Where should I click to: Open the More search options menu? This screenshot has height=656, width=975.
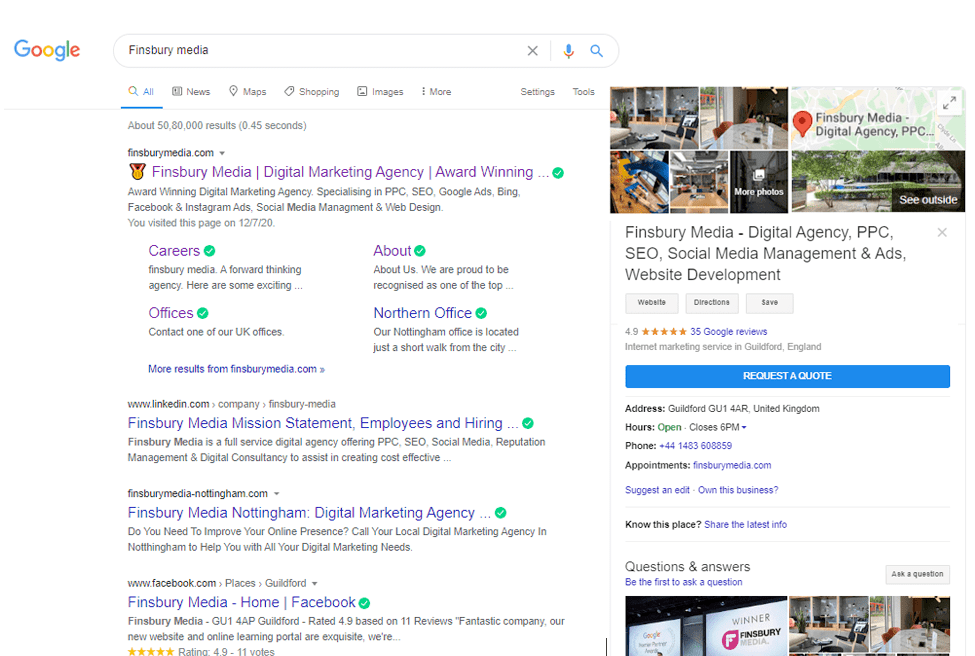click(436, 92)
